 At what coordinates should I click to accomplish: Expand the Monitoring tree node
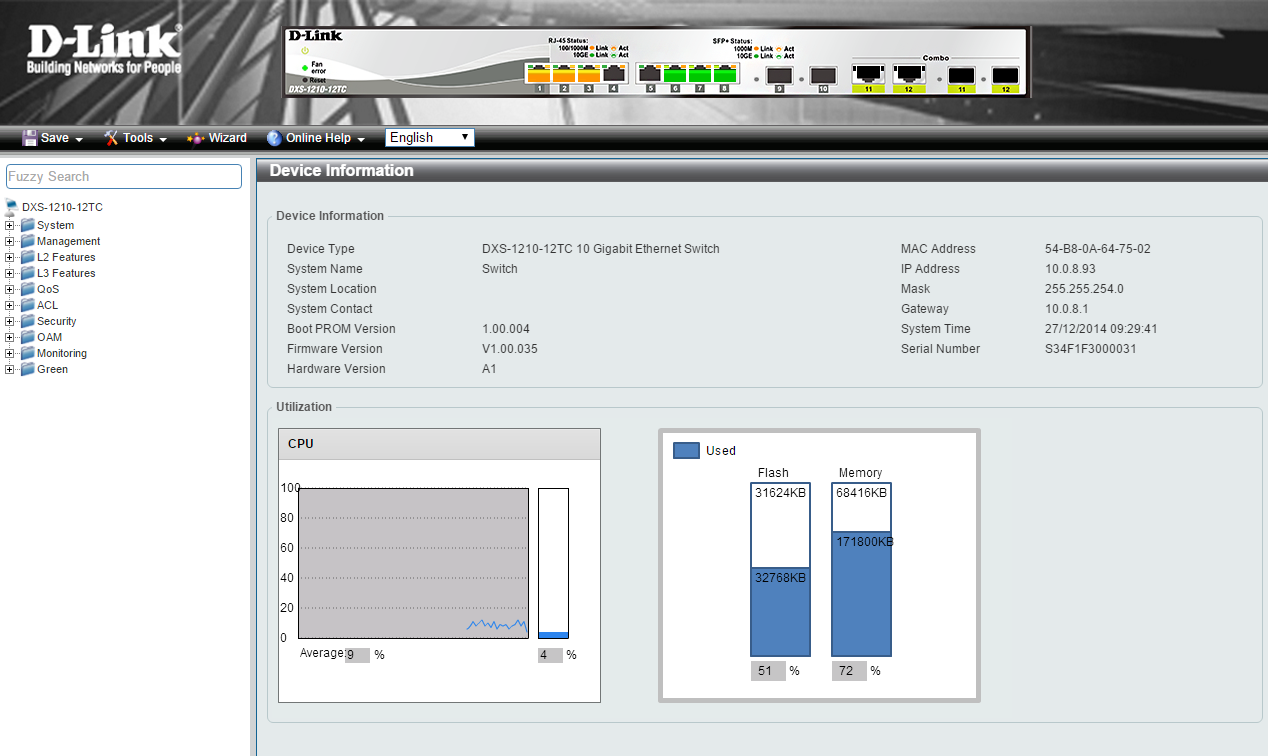[10, 353]
